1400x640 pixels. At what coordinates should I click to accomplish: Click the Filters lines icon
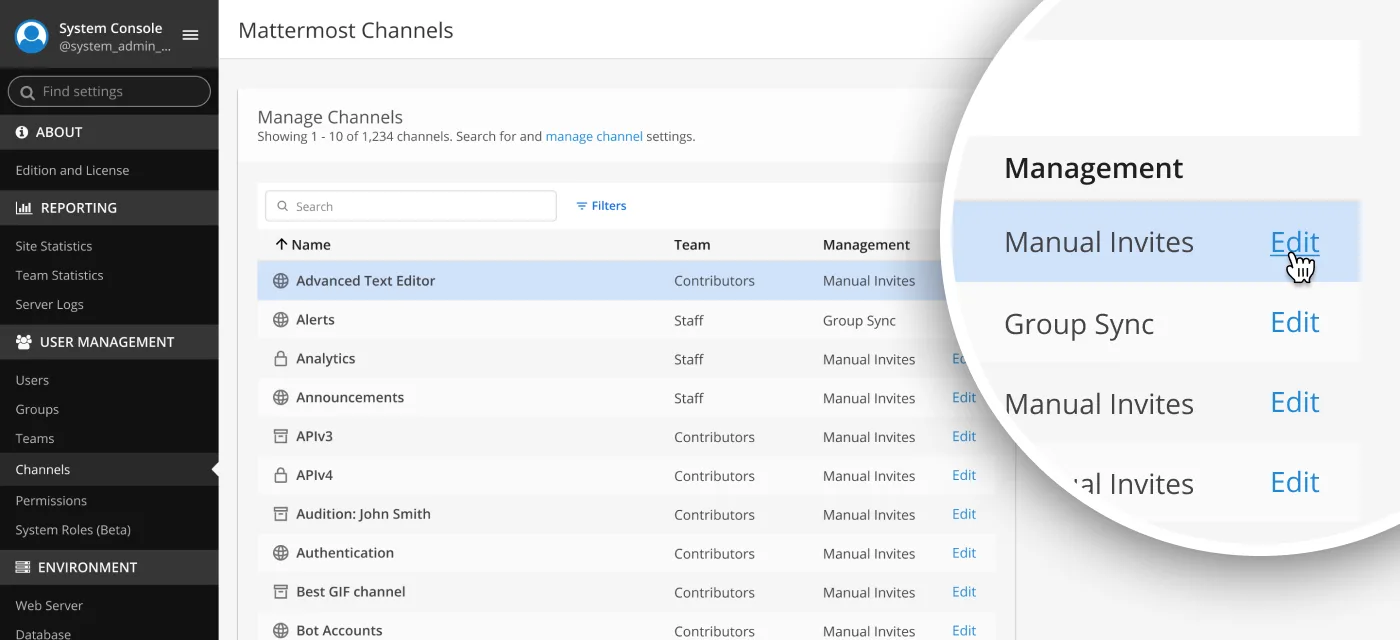[581, 206]
